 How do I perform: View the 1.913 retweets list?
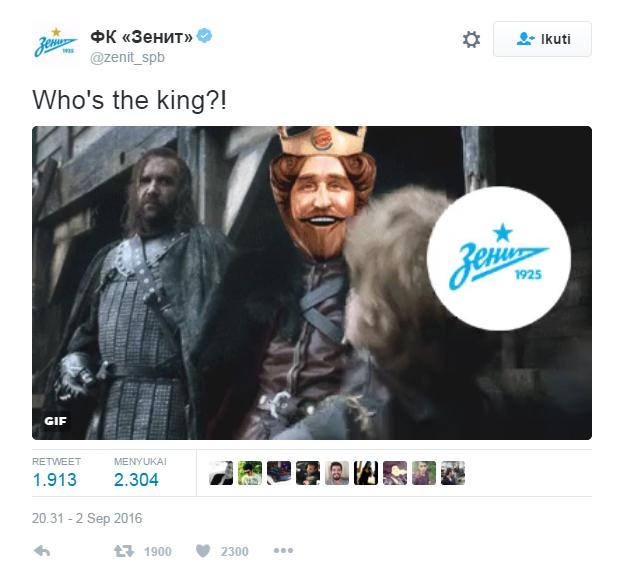[x=54, y=479]
